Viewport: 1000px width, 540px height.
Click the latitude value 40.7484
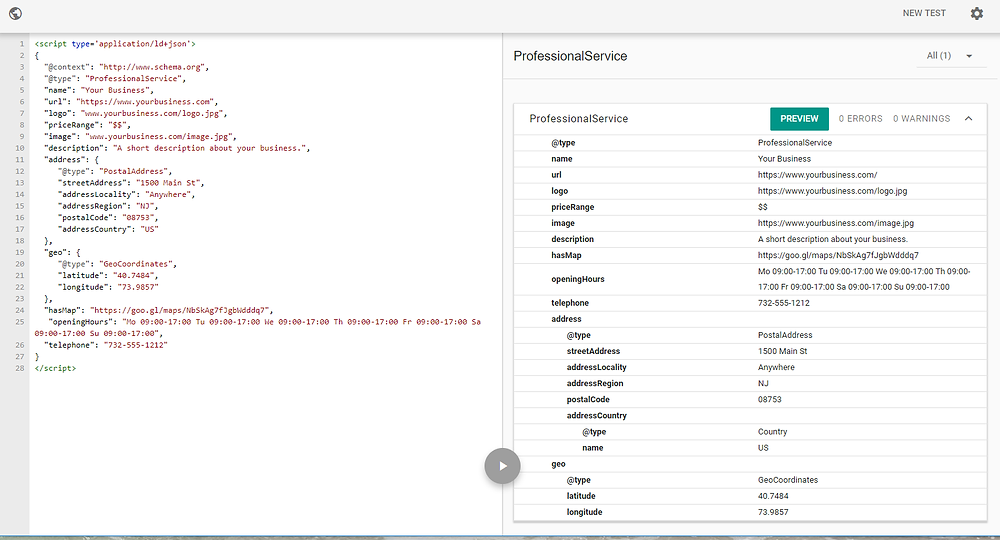click(773, 496)
